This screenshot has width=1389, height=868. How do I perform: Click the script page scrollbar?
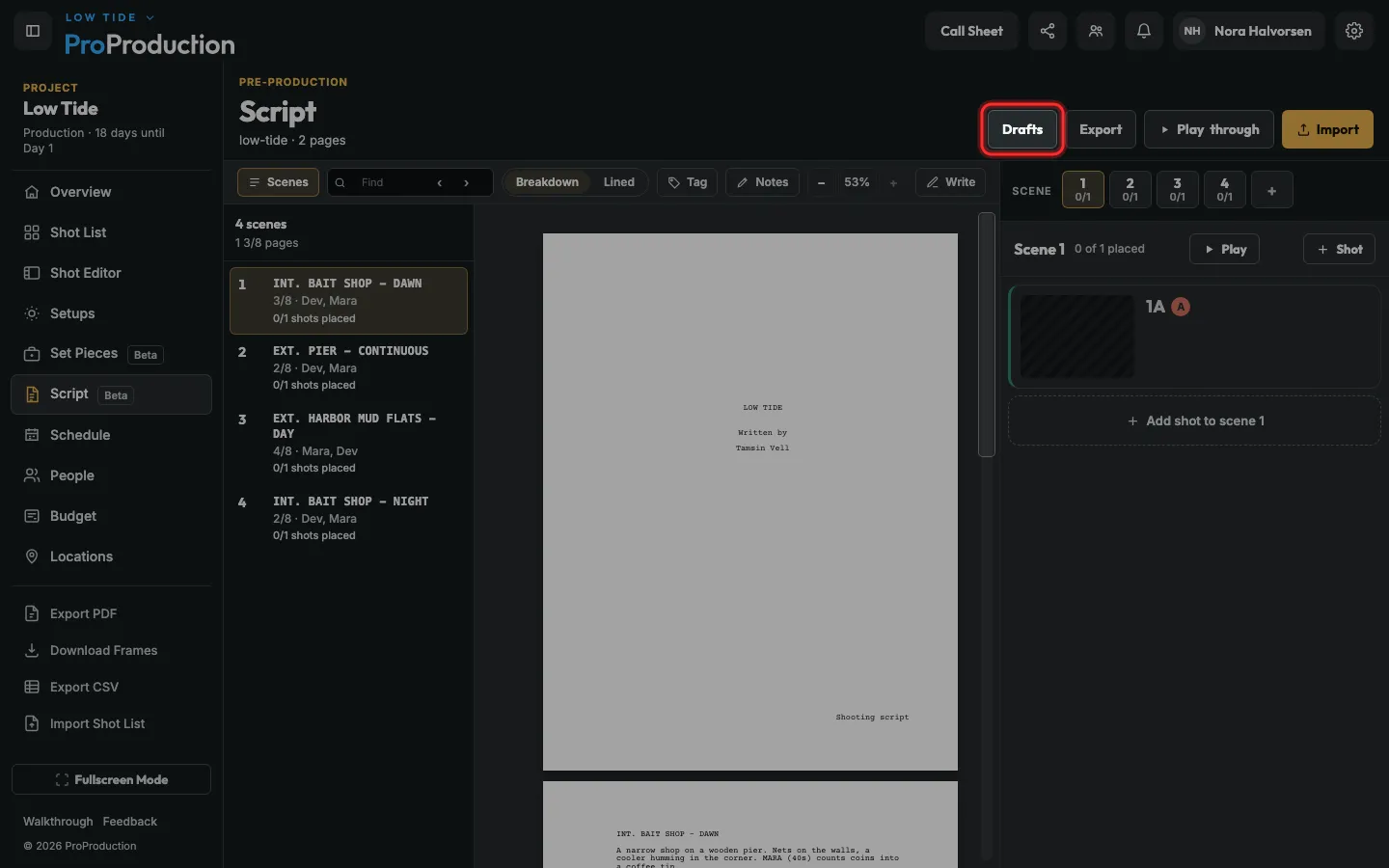pyautogui.click(x=986, y=335)
